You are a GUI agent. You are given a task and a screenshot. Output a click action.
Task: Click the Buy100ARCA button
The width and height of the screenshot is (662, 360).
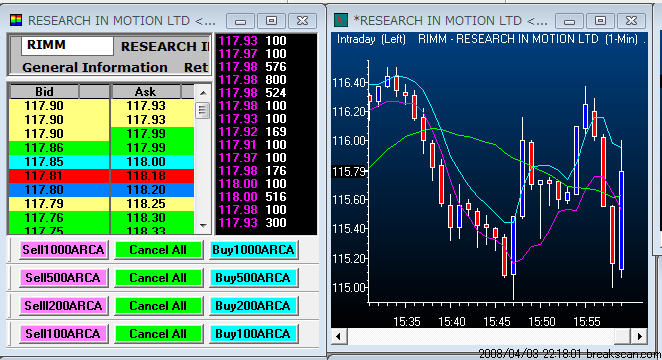click(253, 334)
